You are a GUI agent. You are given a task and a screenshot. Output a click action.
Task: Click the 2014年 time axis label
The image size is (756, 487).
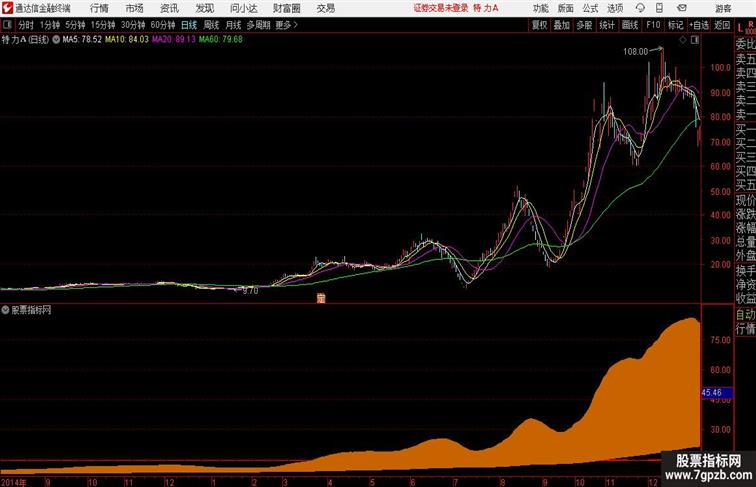14,482
